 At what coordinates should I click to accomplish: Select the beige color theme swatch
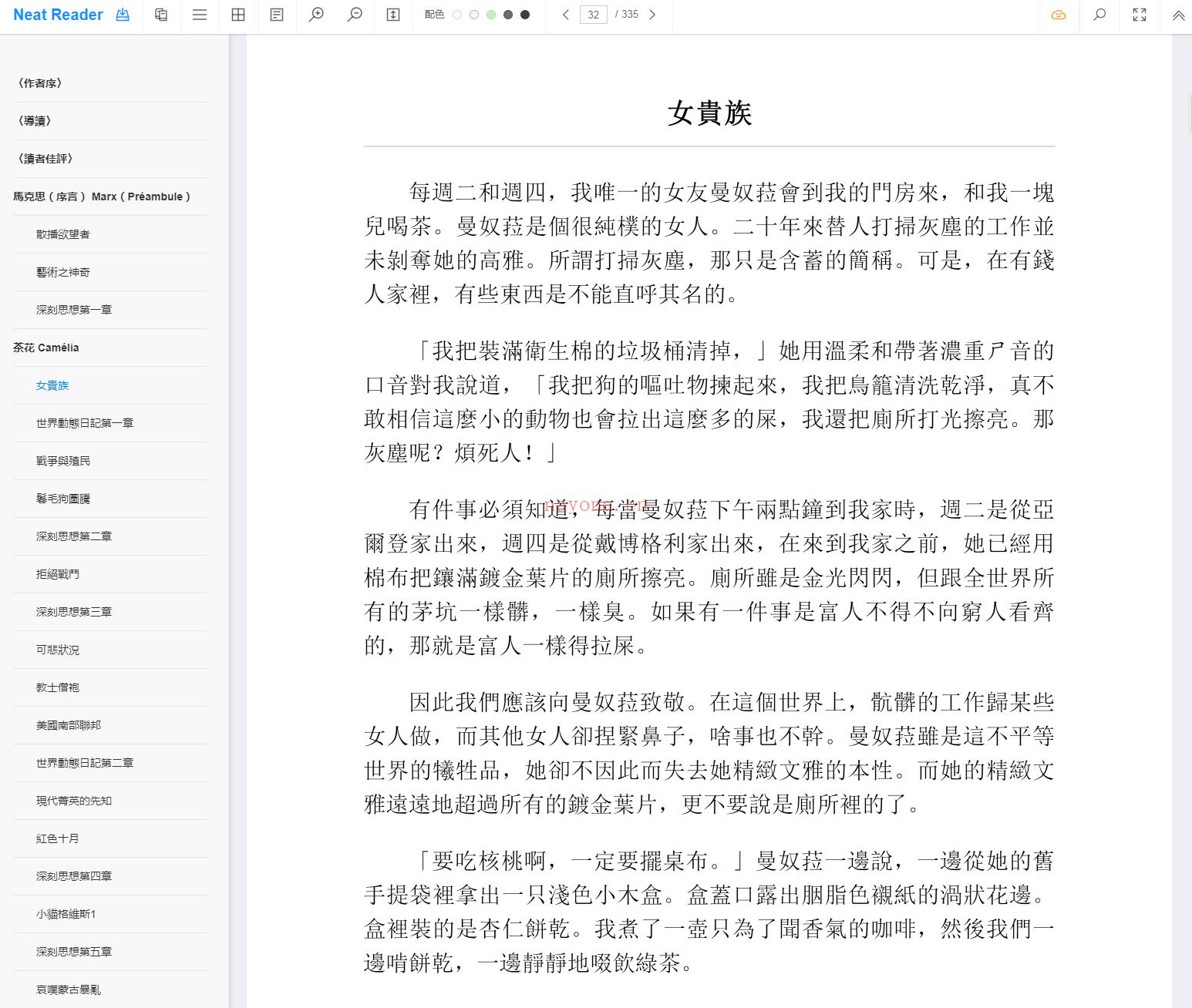click(x=474, y=15)
